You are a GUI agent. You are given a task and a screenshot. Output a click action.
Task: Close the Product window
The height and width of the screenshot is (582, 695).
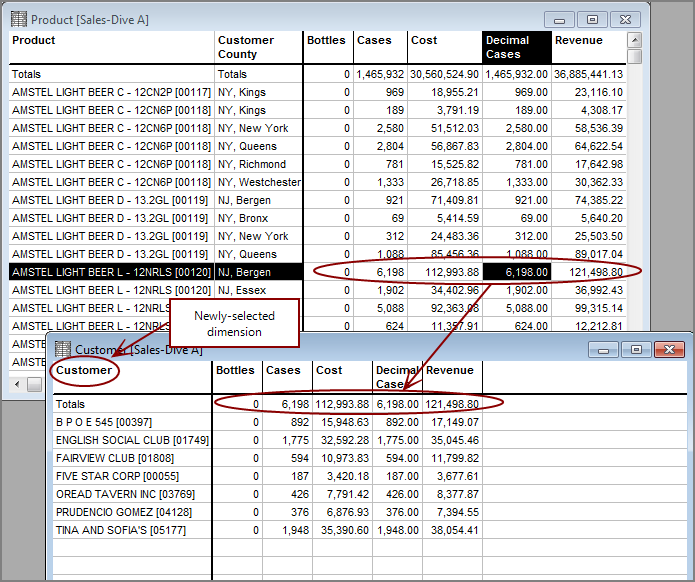click(625, 20)
